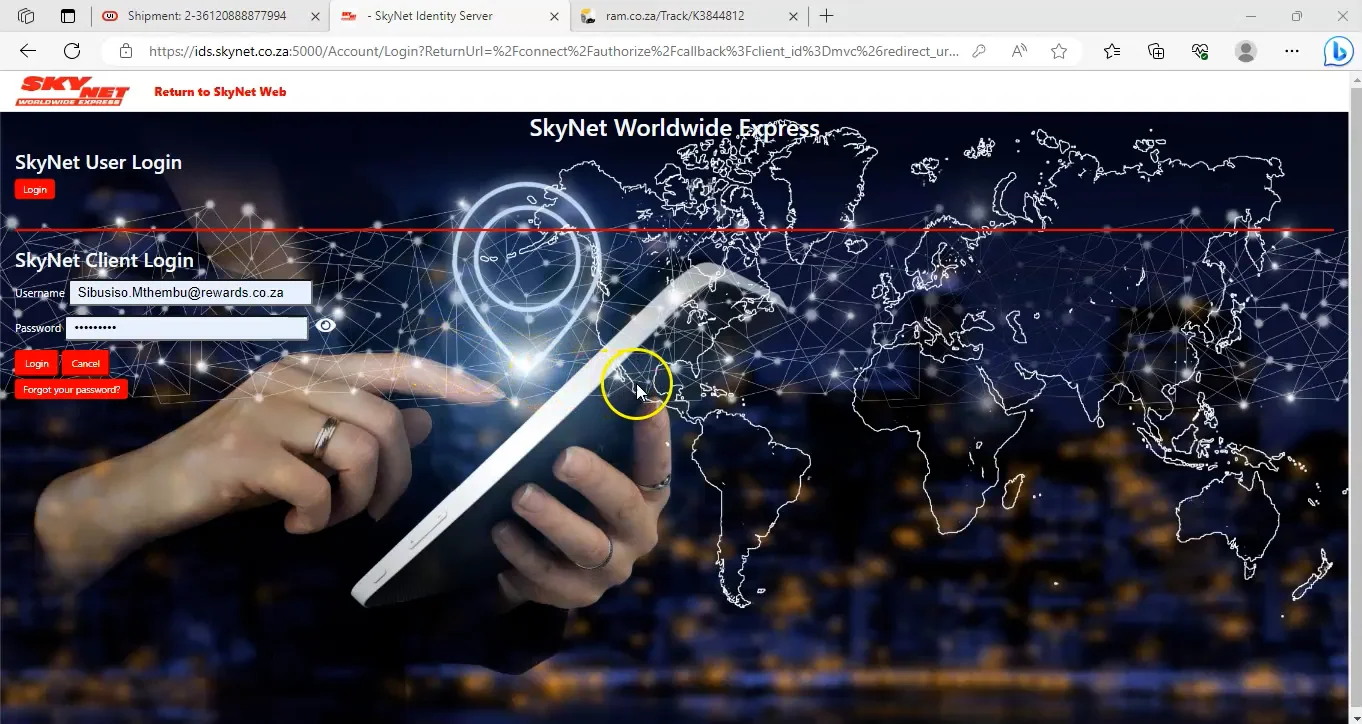The image size is (1362, 724).
Task: Click the SkyNet User Login heading
Action: coord(99,163)
